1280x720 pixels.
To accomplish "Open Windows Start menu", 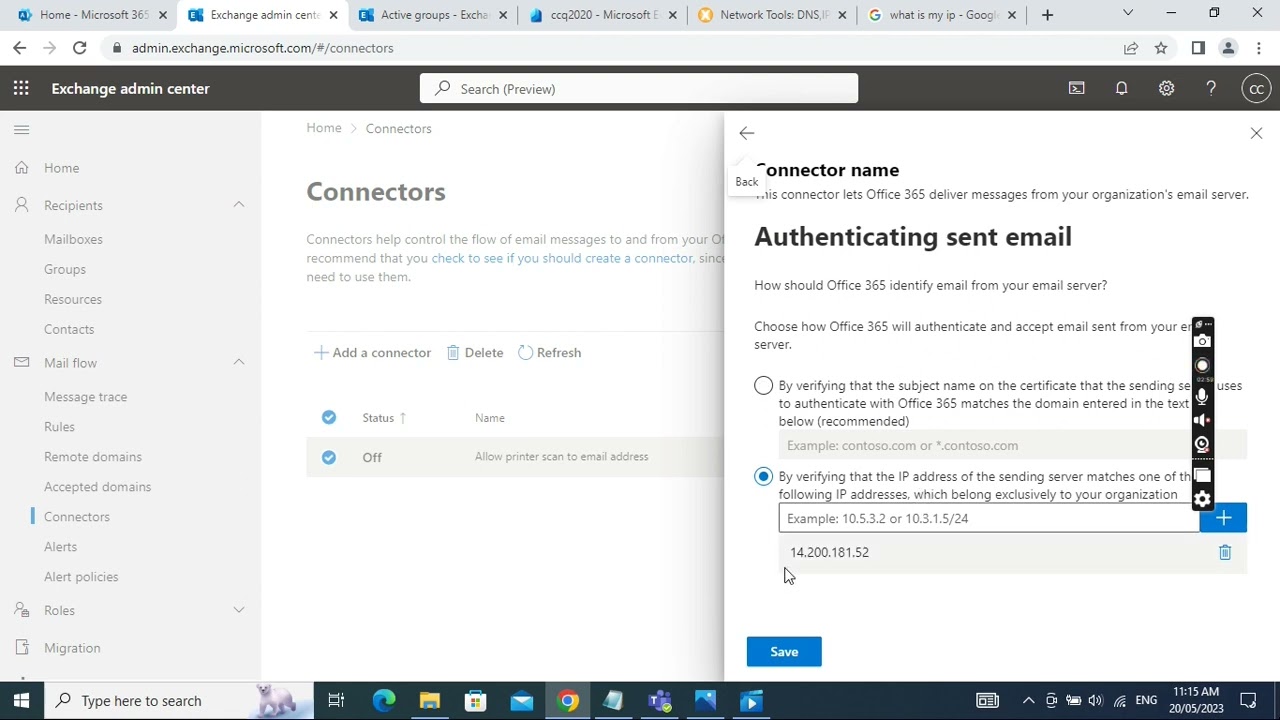I will point(22,701).
